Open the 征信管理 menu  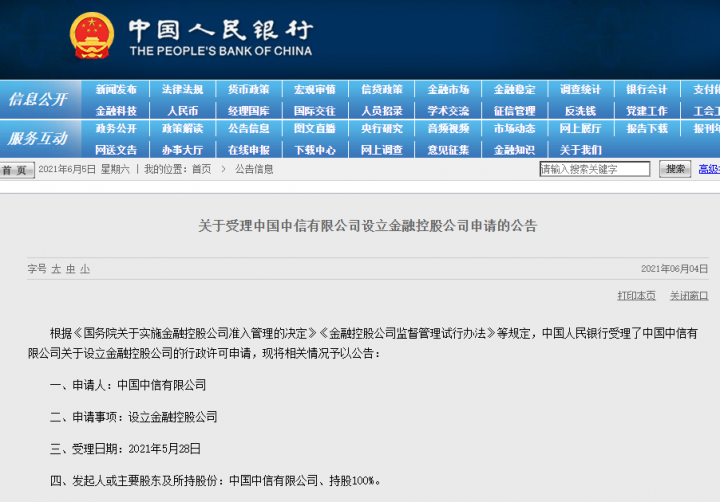click(514, 111)
